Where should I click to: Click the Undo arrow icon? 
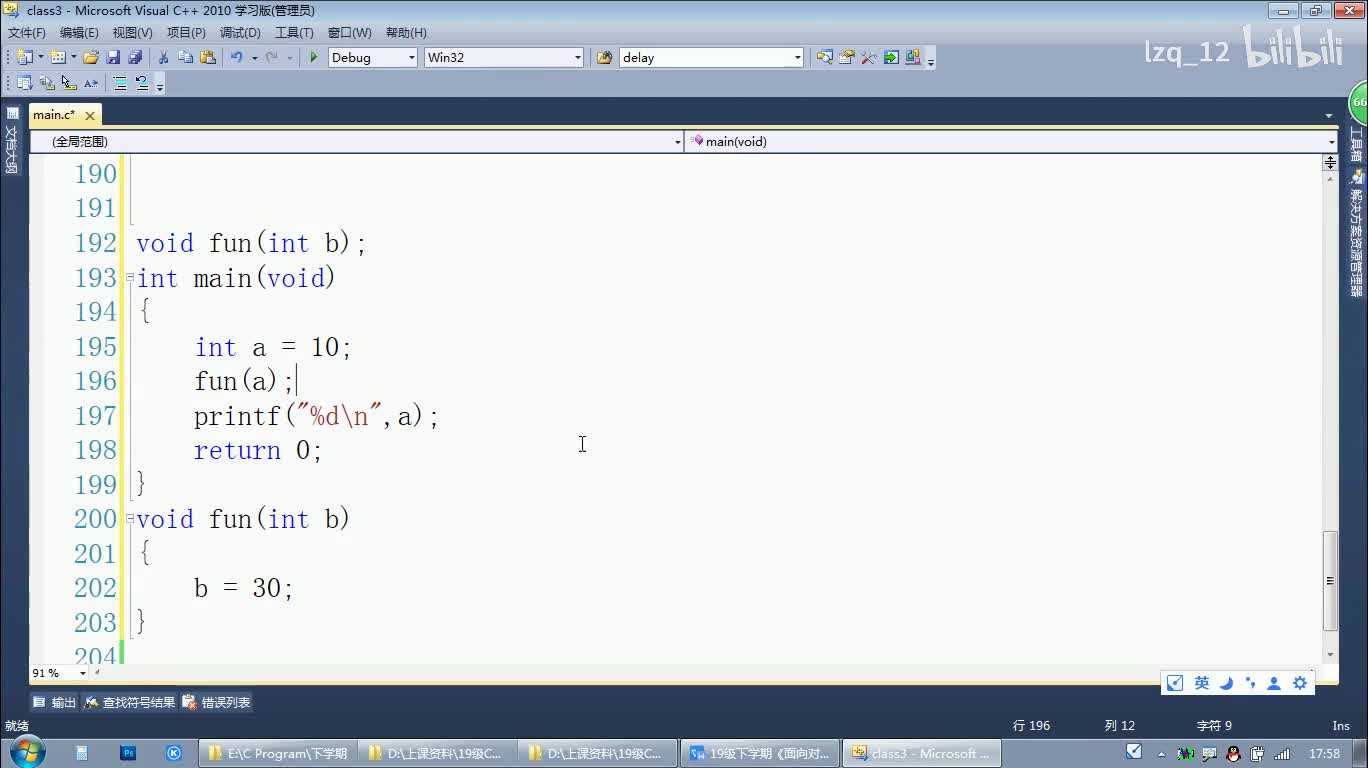click(x=237, y=58)
